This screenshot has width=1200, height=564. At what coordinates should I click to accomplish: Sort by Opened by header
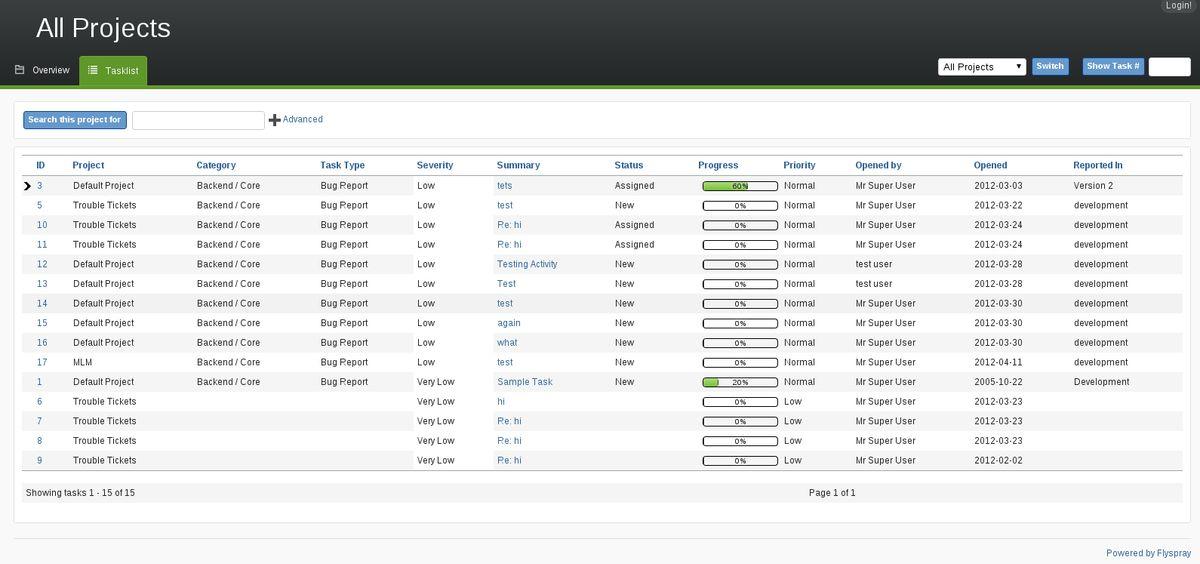[878, 165]
